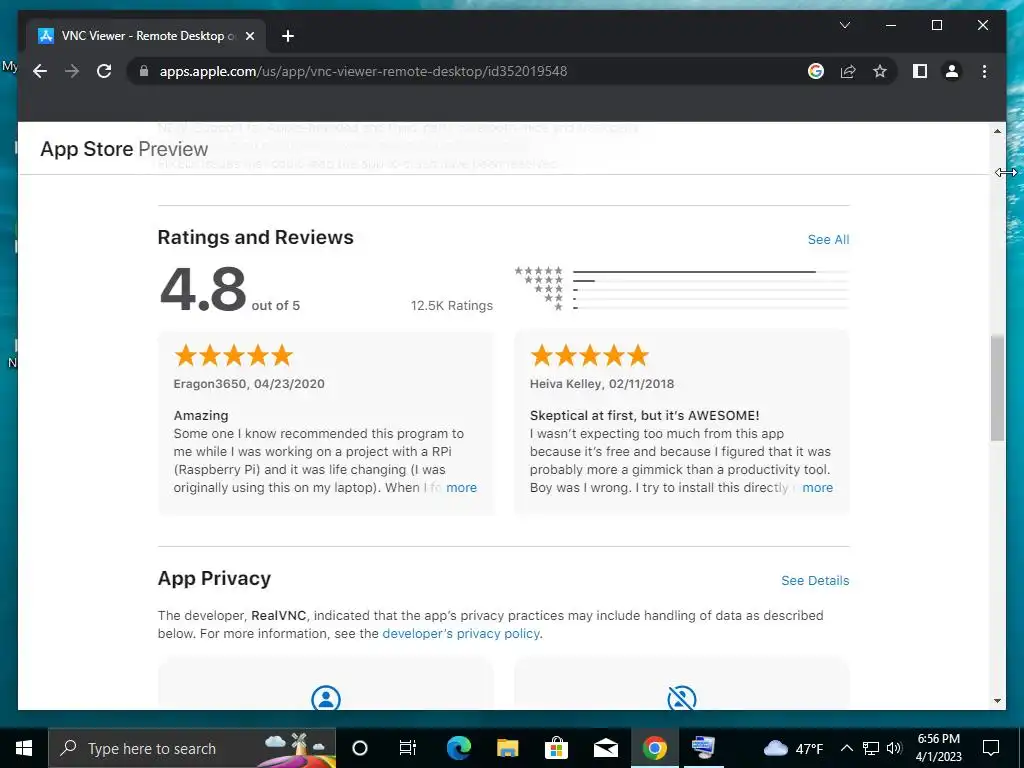Screen dimensions: 1024x768
Task: Click the page vertical scrollbar thumb
Action: (x=997, y=389)
